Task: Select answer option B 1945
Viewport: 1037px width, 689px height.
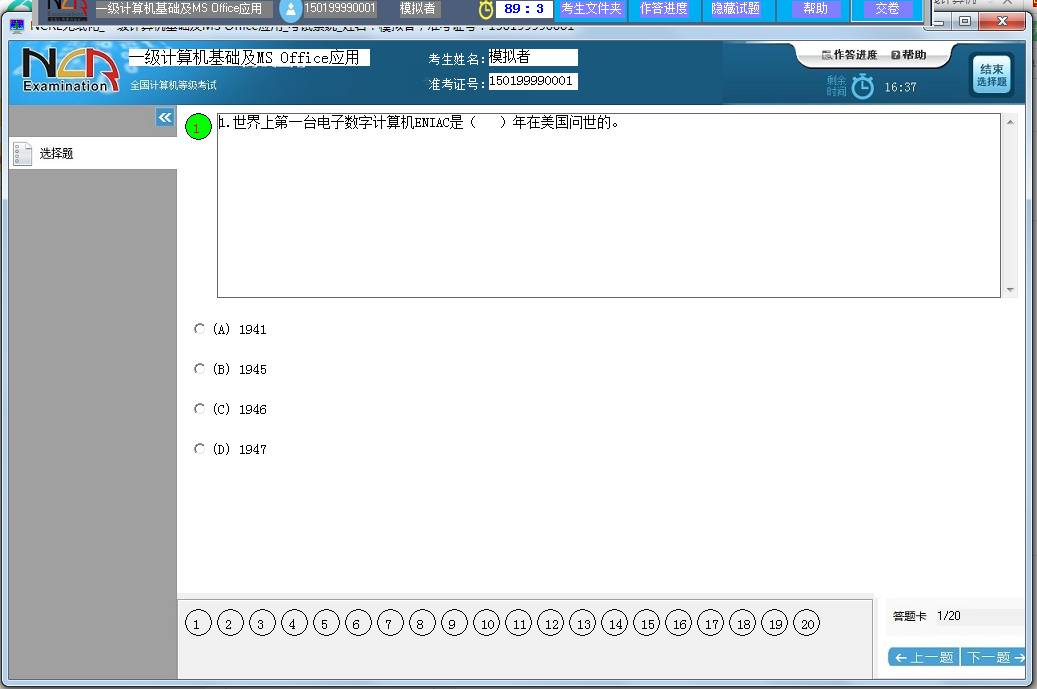Action: click(x=199, y=368)
